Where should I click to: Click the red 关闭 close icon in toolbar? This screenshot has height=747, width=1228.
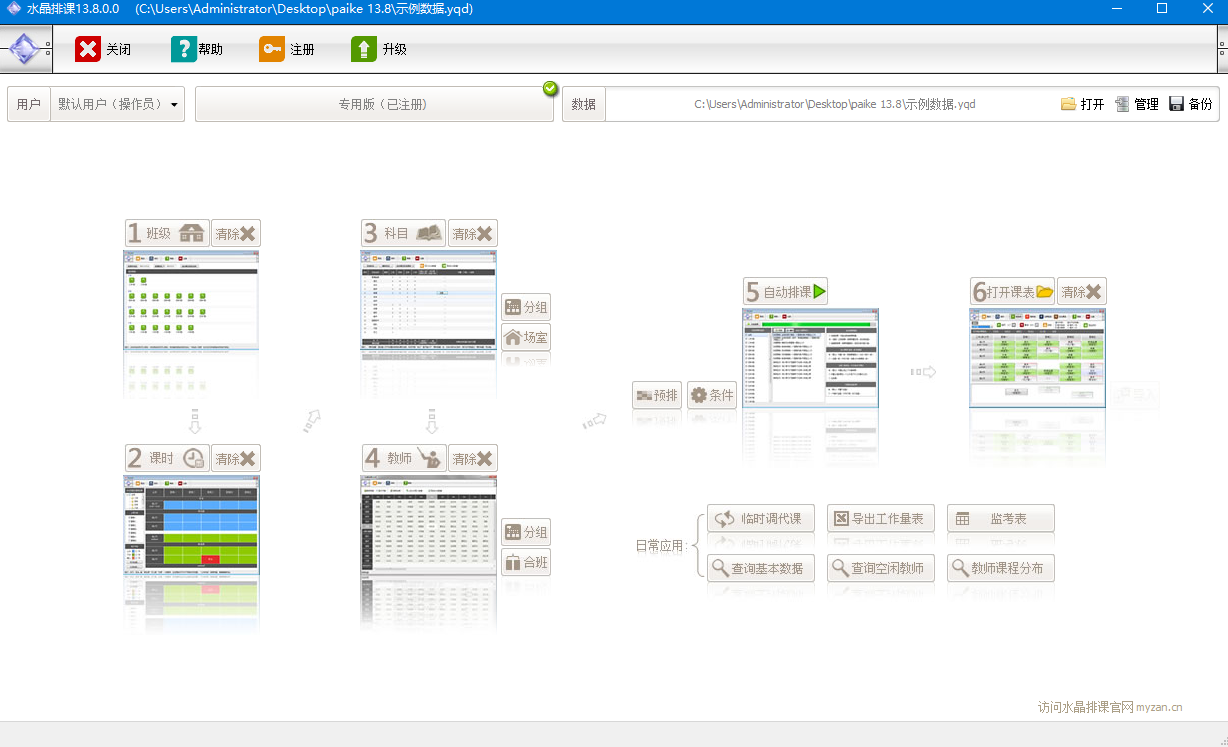click(x=88, y=49)
